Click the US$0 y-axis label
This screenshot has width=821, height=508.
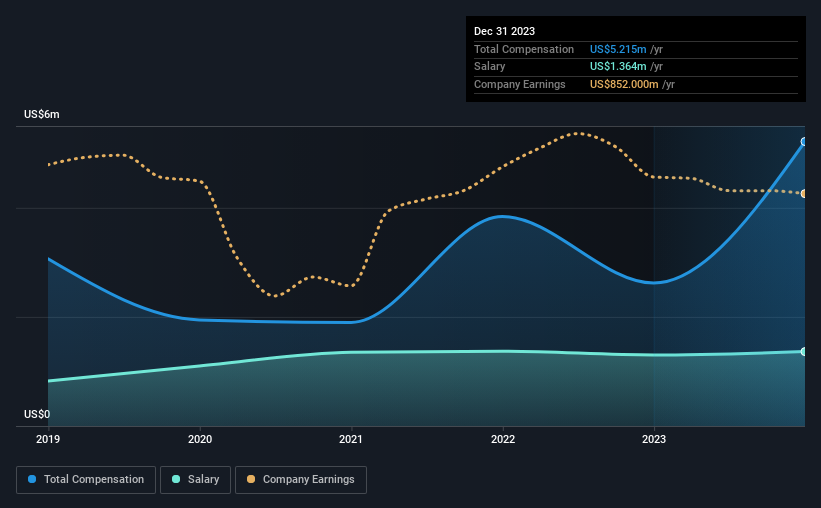point(37,414)
